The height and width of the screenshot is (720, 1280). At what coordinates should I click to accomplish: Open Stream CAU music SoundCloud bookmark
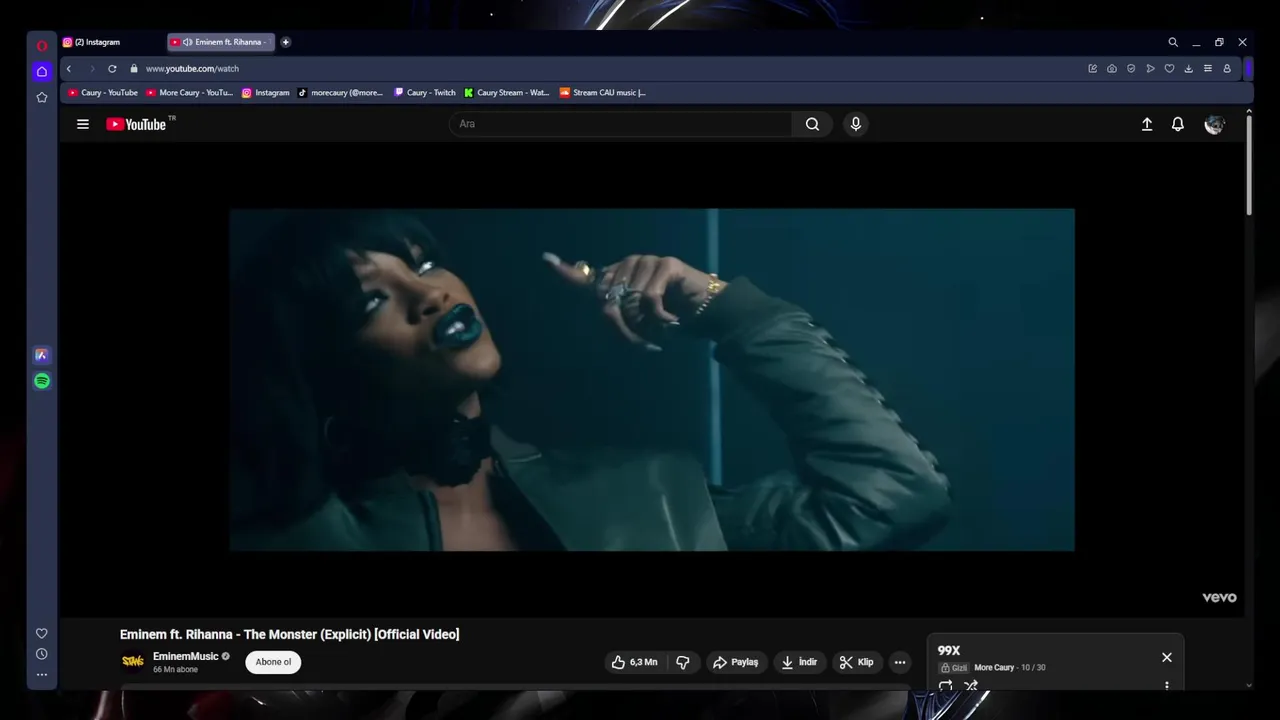(x=603, y=92)
